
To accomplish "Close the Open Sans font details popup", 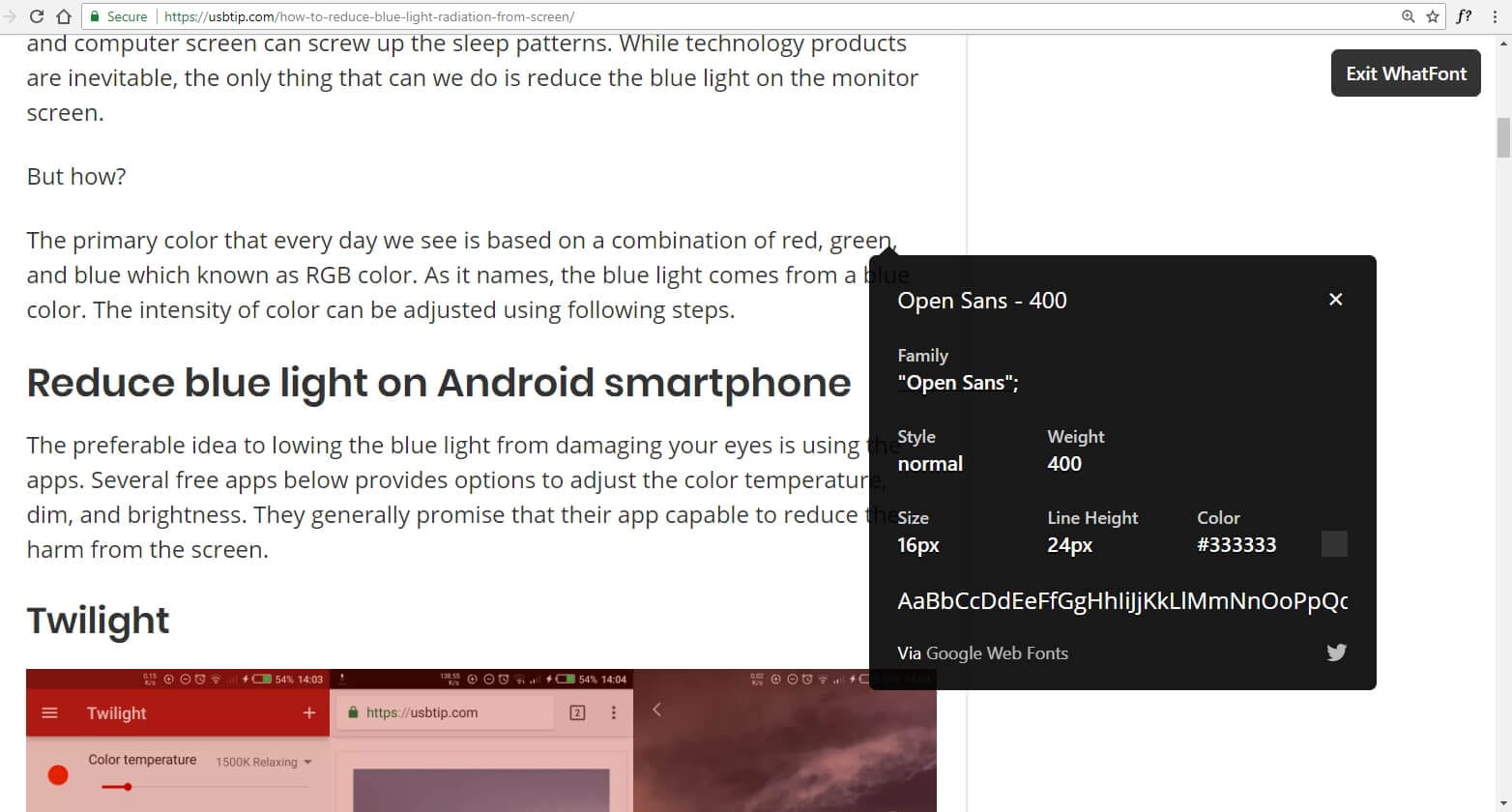I will (1336, 300).
